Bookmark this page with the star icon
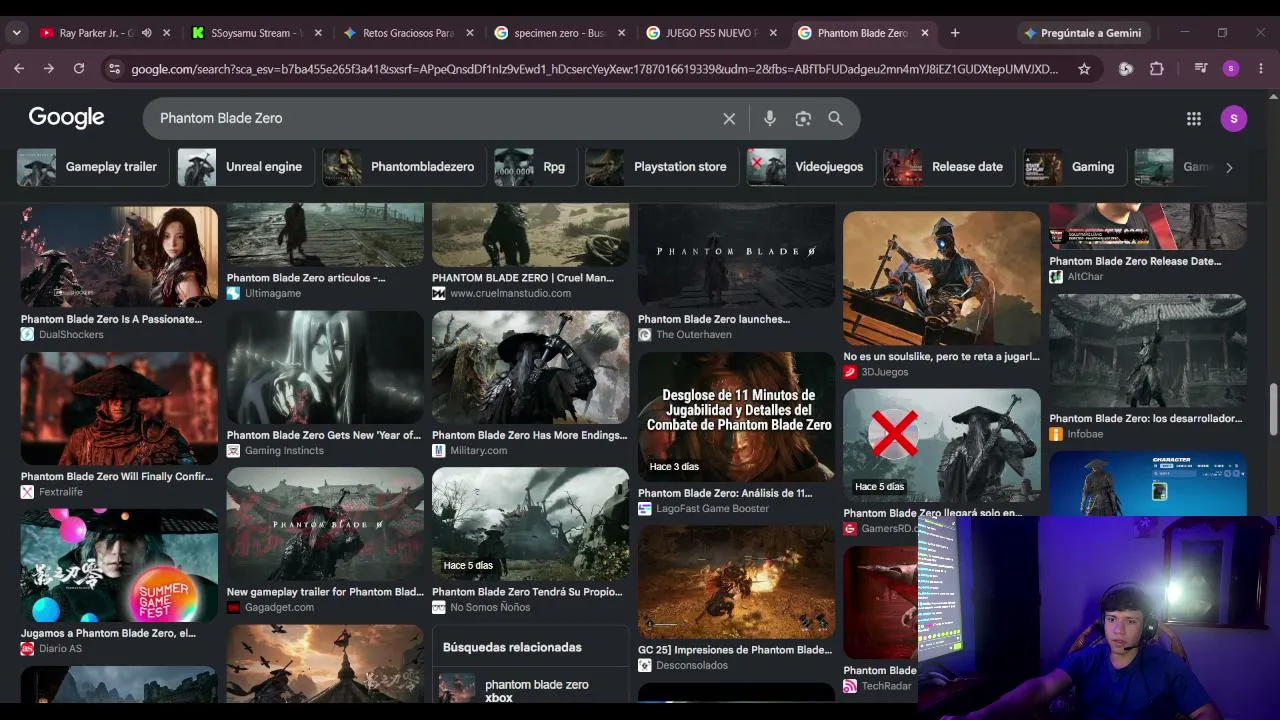This screenshot has height=720, width=1280. point(1084,69)
